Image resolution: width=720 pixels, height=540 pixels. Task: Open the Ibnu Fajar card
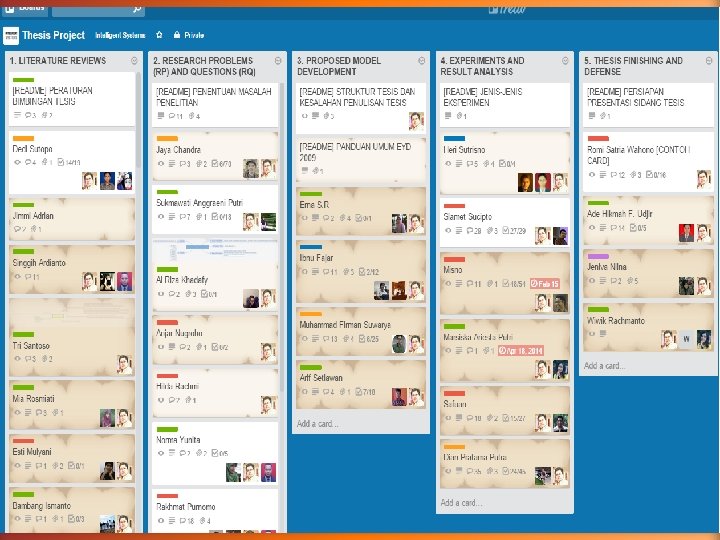tap(361, 271)
